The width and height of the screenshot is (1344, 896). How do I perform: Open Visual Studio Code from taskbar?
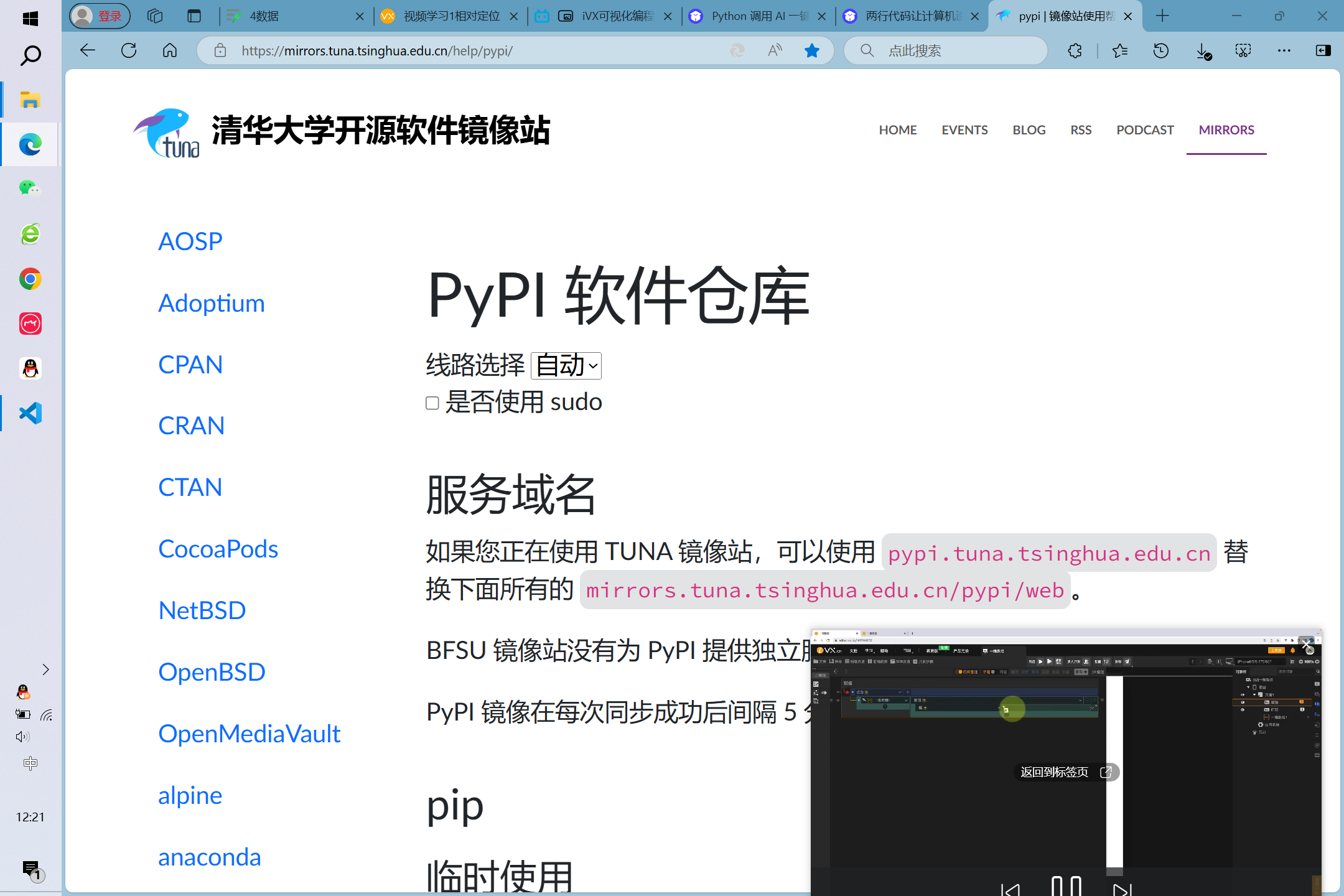(x=30, y=413)
